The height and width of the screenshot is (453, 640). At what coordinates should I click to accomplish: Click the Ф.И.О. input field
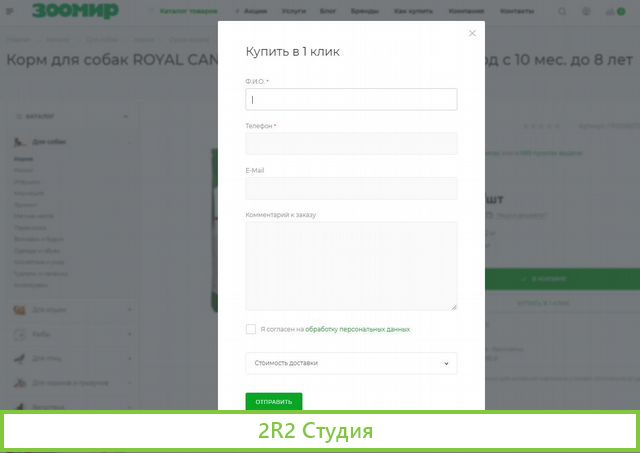point(351,99)
